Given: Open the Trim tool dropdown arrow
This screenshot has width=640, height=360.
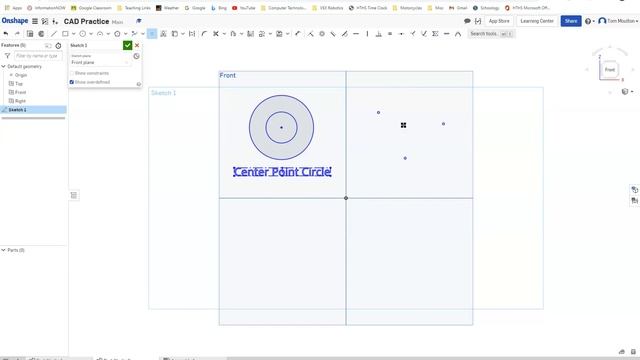Looking at the screenshot, I should (224, 34).
